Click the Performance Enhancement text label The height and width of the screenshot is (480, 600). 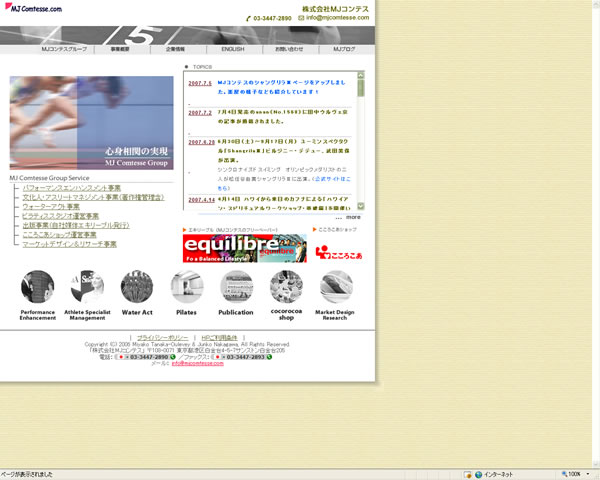pyautogui.click(x=38, y=315)
